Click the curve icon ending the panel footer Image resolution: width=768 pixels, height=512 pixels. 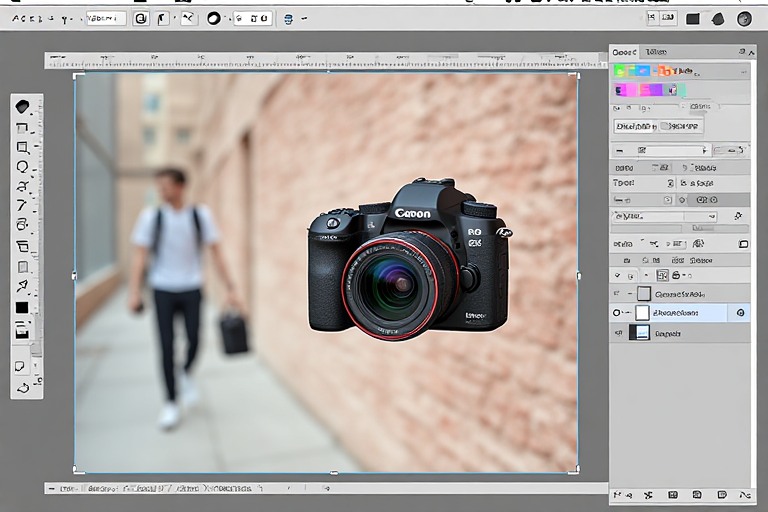(x=744, y=495)
